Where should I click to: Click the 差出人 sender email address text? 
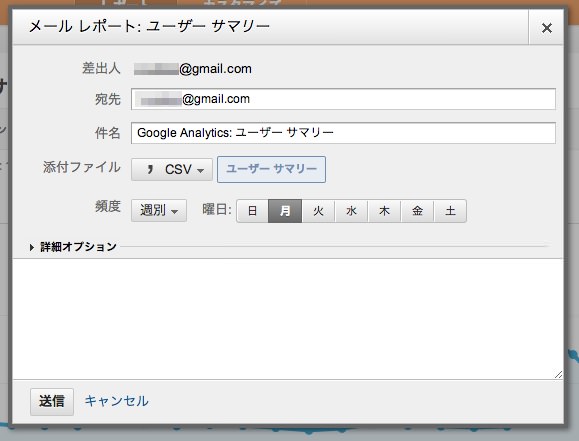tap(193, 69)
